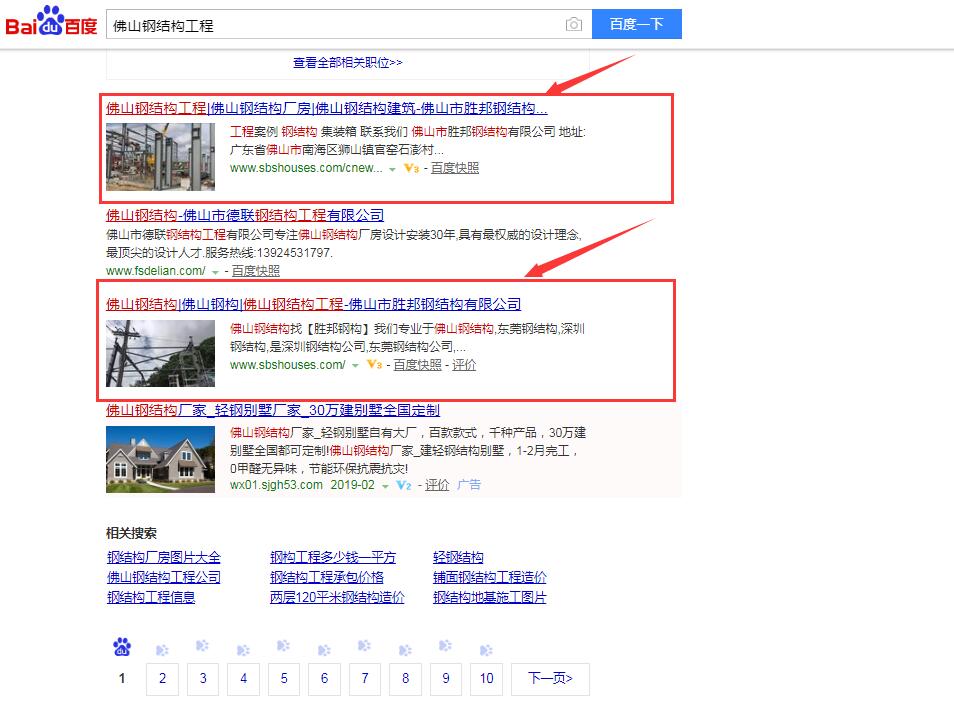The image size is (954, 711).
Task: Select related search 钢结构工程承包价格
Action: (x=326, y=577)
